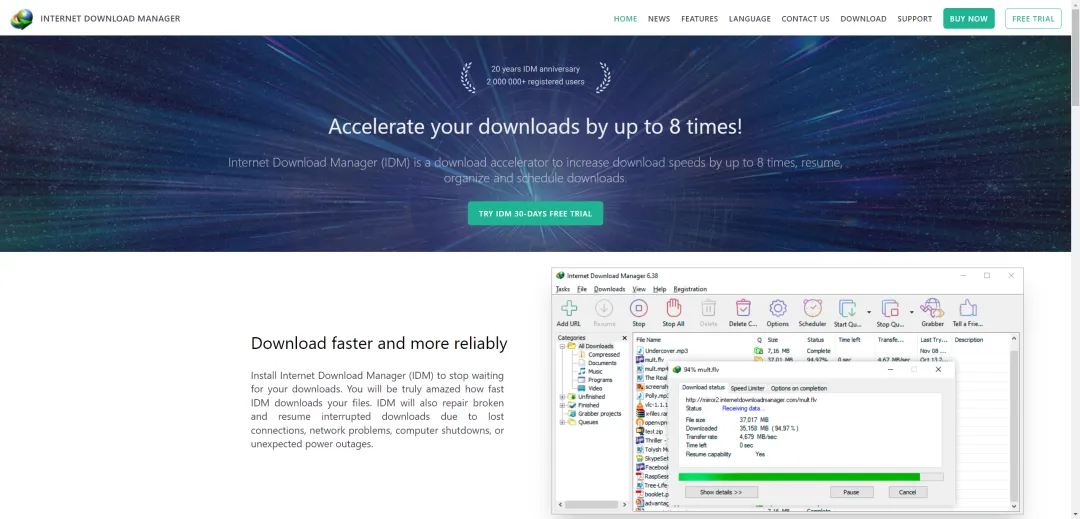Click the Add URL toolbar icon
The image size is (1080, 519).
point(568,309)
